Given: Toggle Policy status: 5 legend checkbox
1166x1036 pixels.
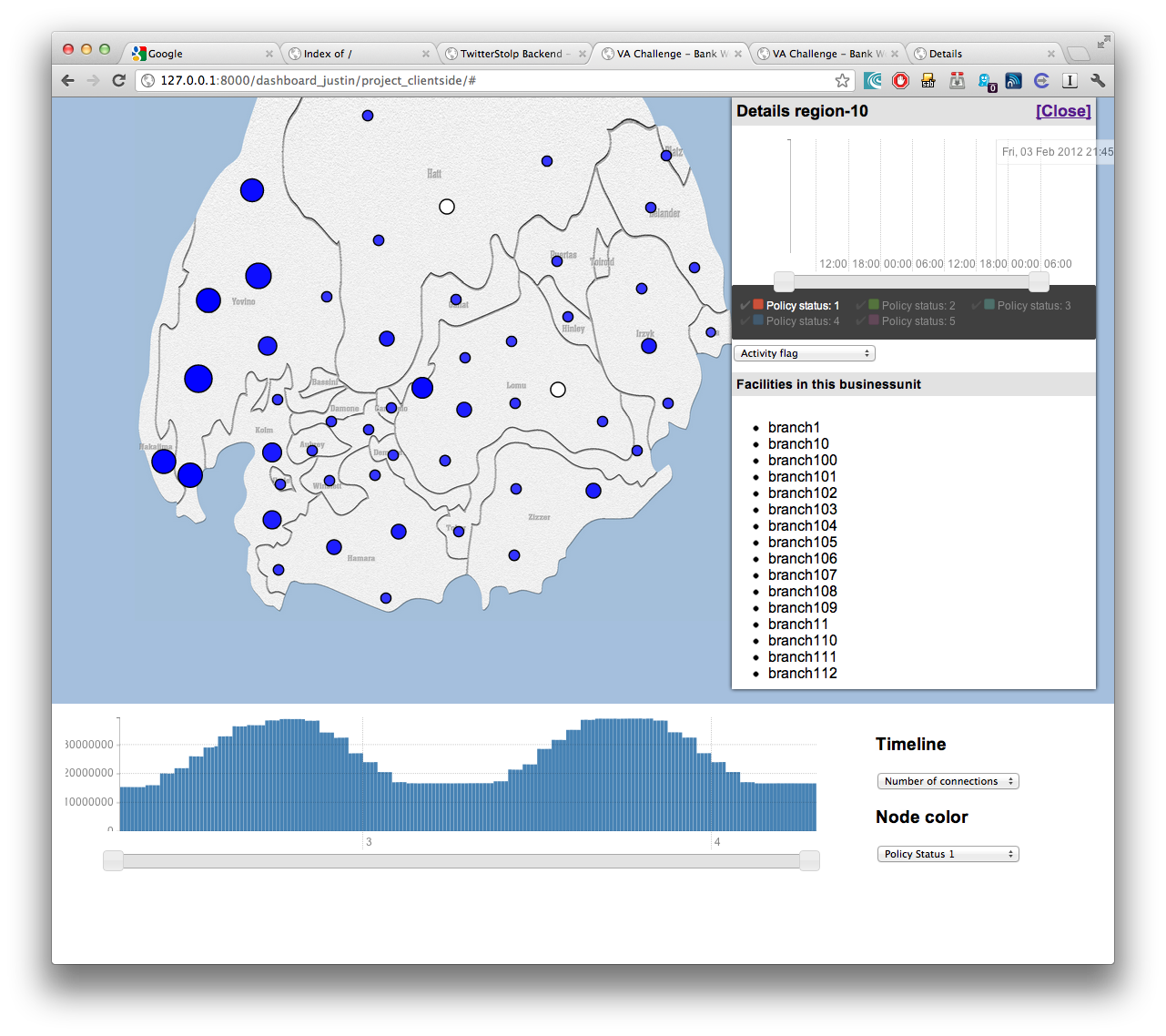Looking at the screenshot, I should [x=860, y=320].
